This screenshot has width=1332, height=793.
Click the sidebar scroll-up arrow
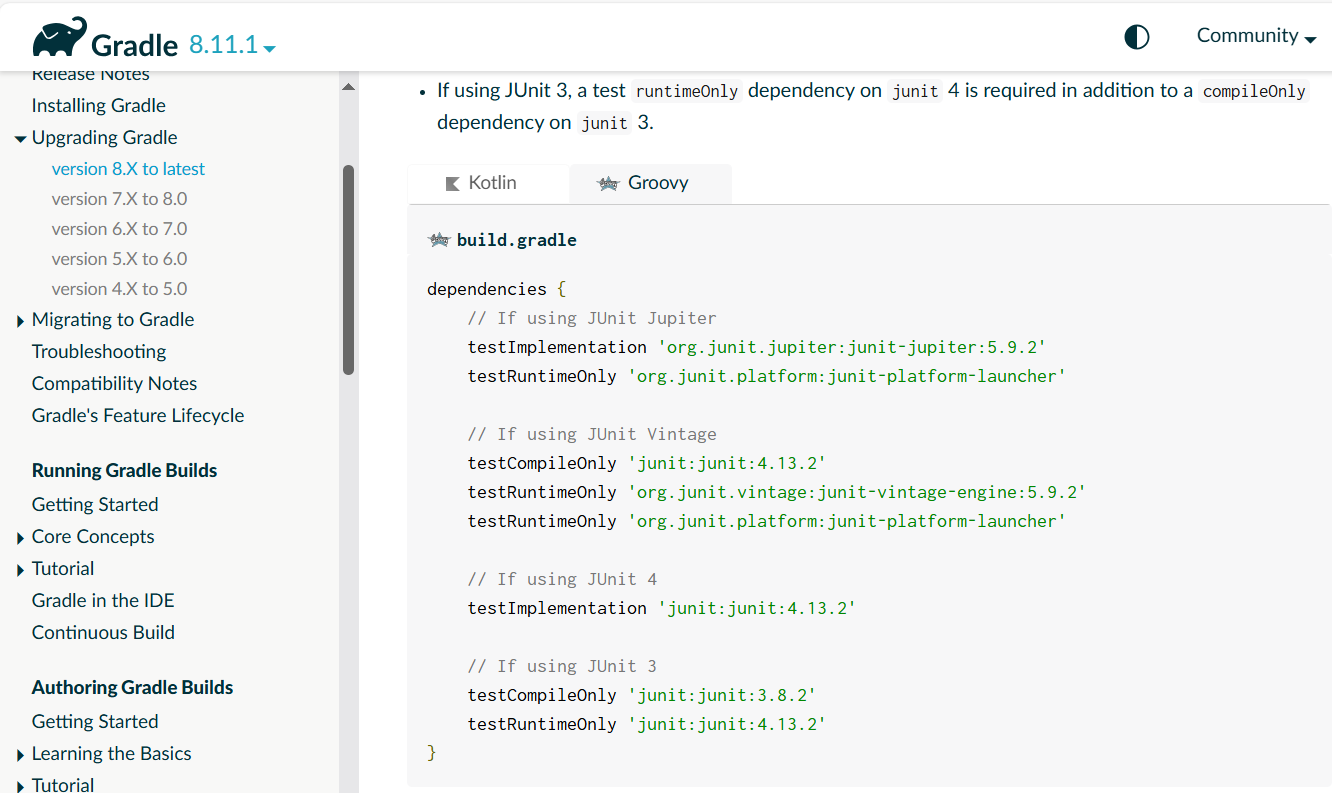pos(348,88)
